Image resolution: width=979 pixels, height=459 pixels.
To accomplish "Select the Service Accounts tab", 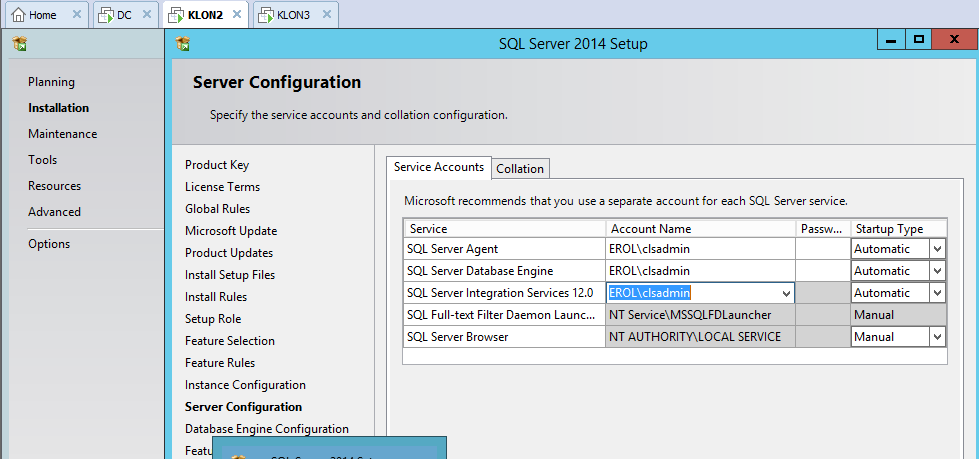I will point(438,167).
